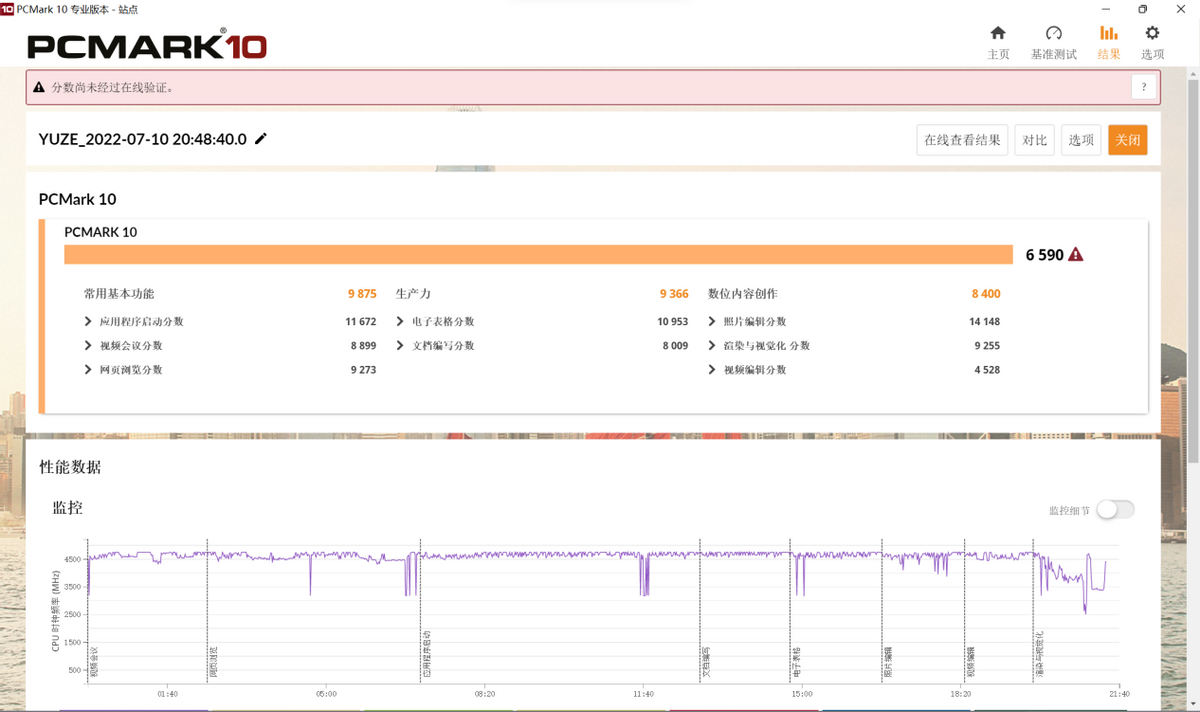Click the score 10 953 value

point(673,322)
